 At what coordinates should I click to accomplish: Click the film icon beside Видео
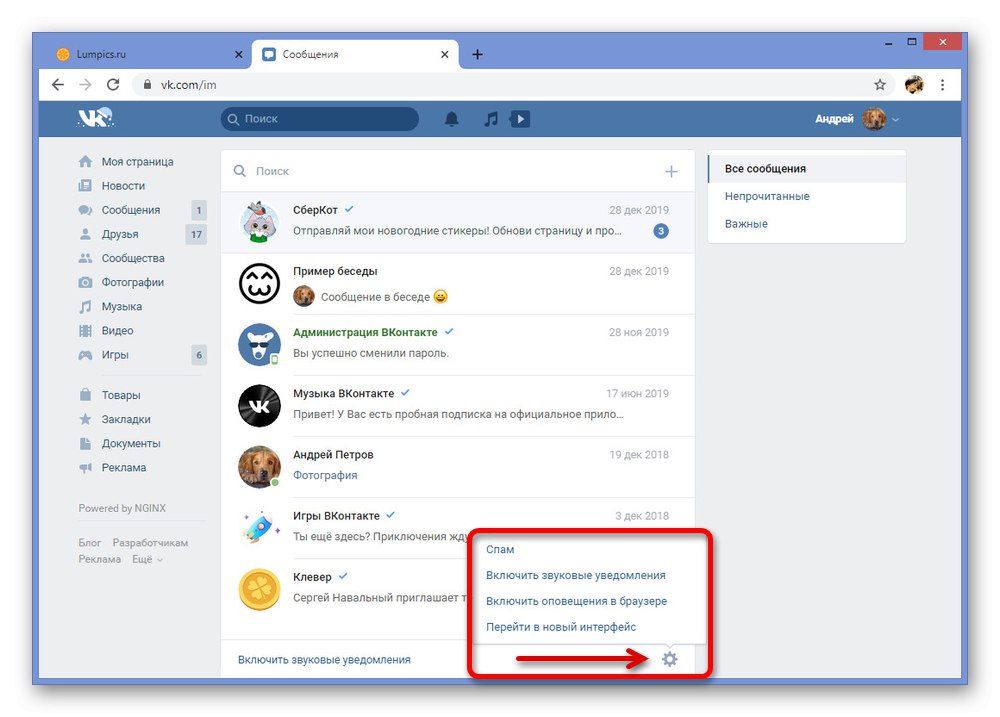coord(85,330)
